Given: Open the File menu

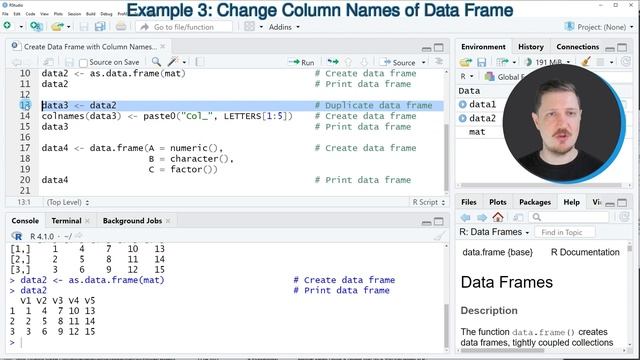Looking at the screenshot, I should [5, 14].
